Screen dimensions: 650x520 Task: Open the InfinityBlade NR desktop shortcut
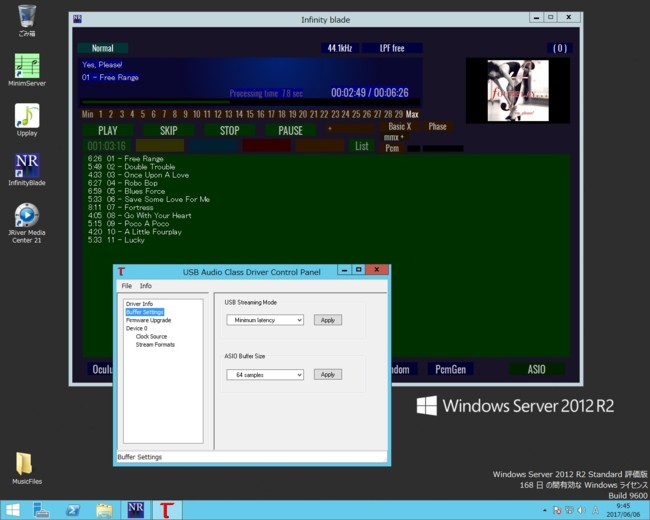(27, 170)
